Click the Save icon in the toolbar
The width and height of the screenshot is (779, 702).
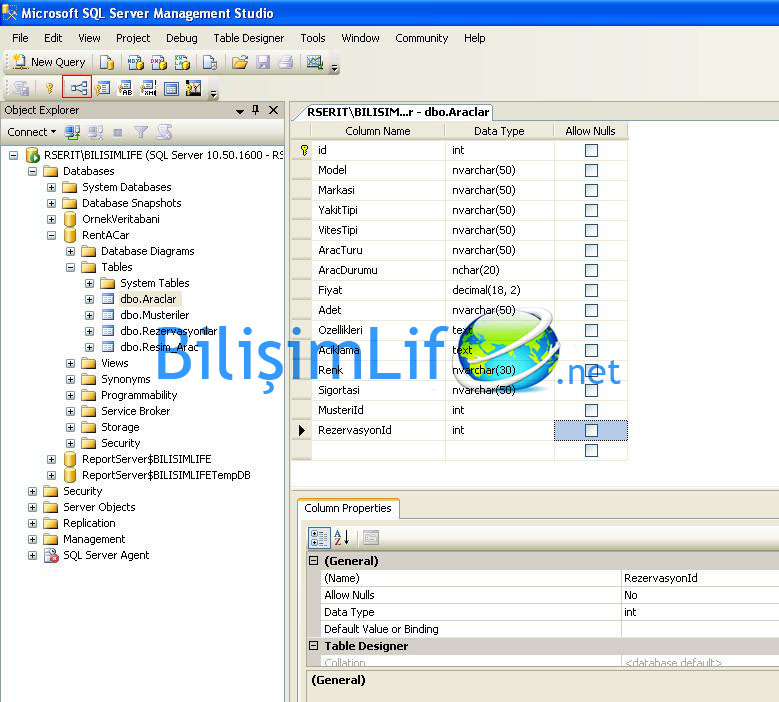click(x=263, y=63)
